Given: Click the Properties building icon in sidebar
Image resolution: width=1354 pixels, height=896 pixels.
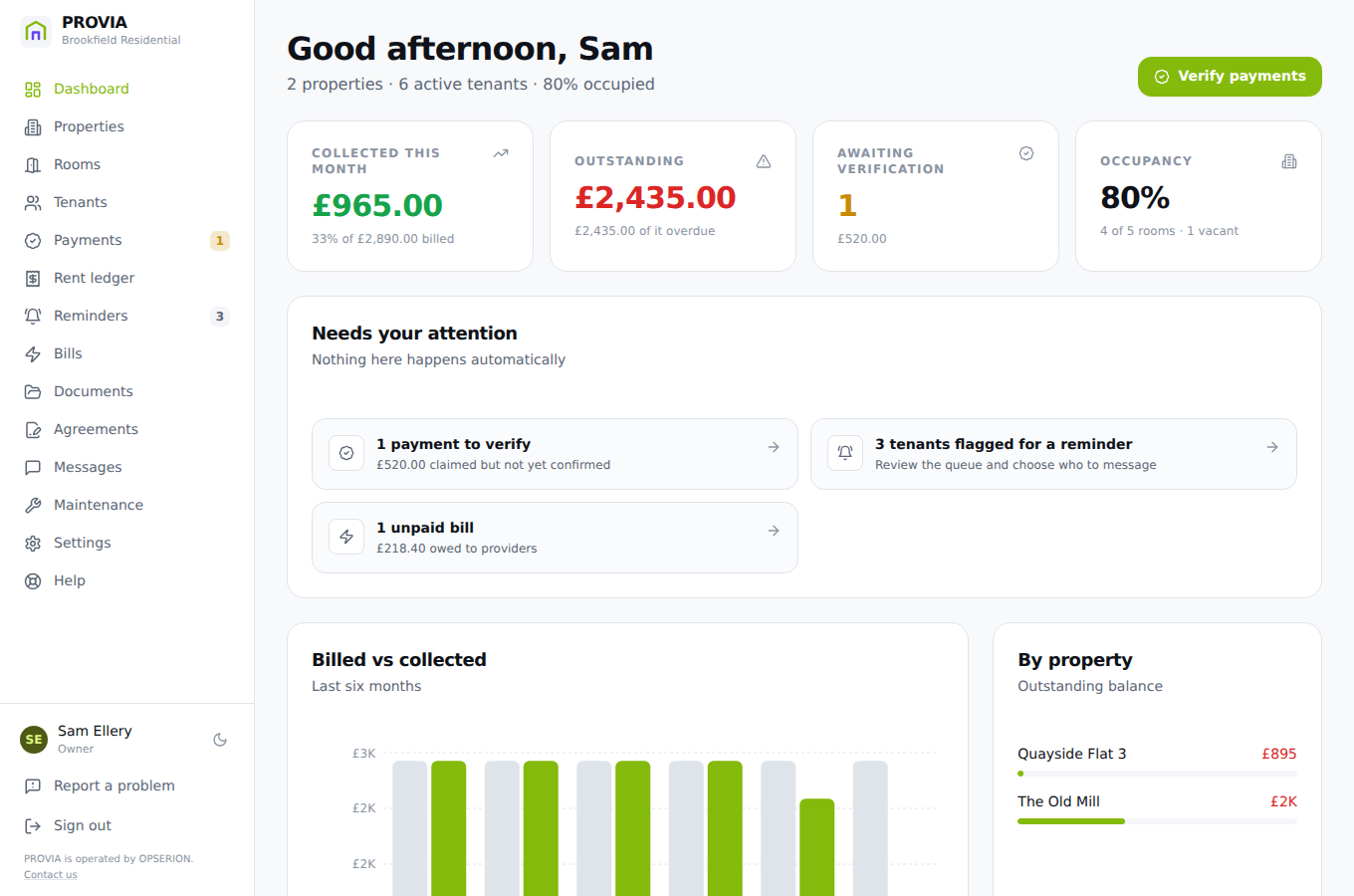Looking at the screenshot, I should [x=33, y=127].
